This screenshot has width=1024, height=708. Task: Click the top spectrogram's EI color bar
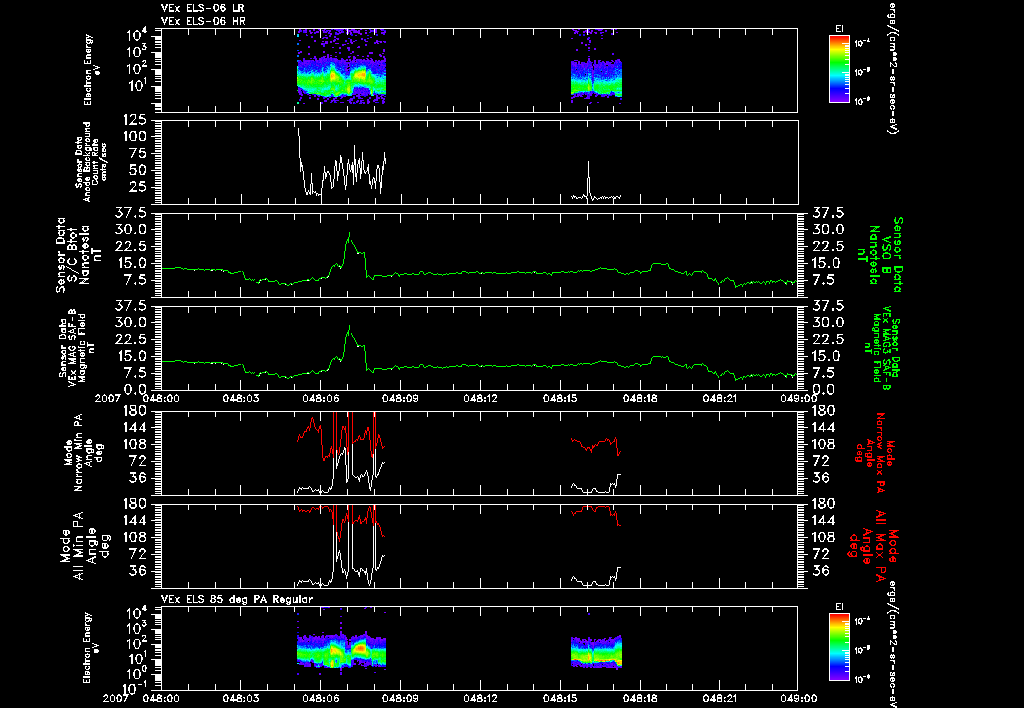pos(839,69)
